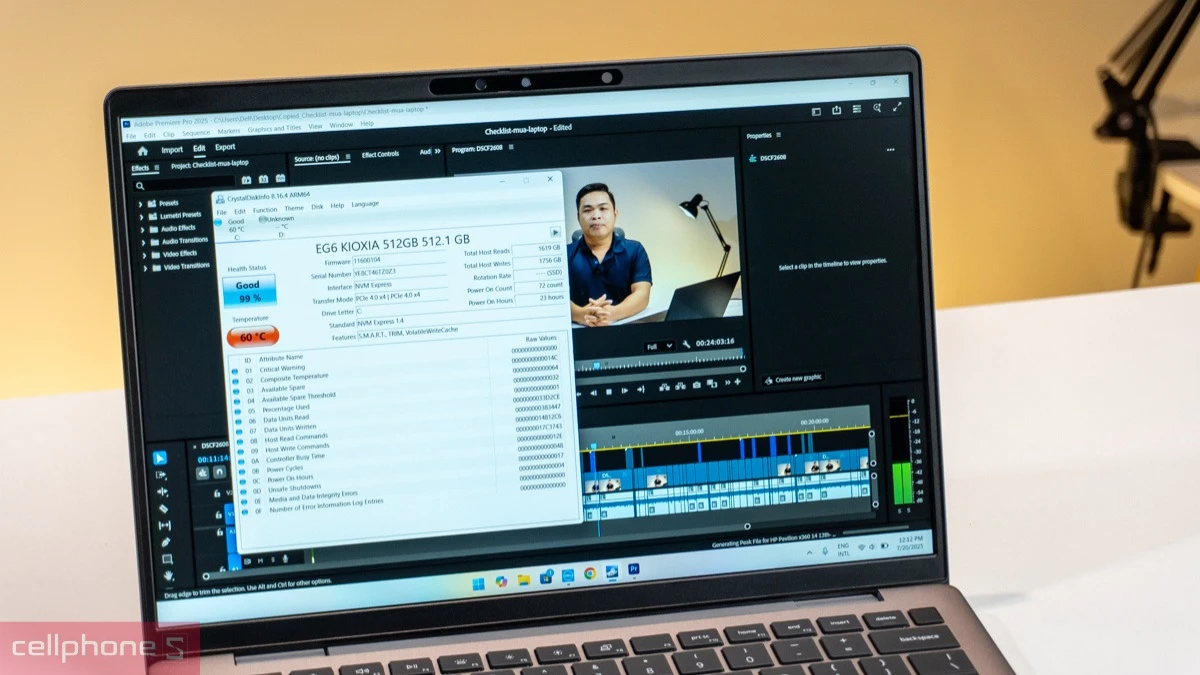Open Workspaces icon in header
Screen dimensions: 1200x675
coord(816,111)
